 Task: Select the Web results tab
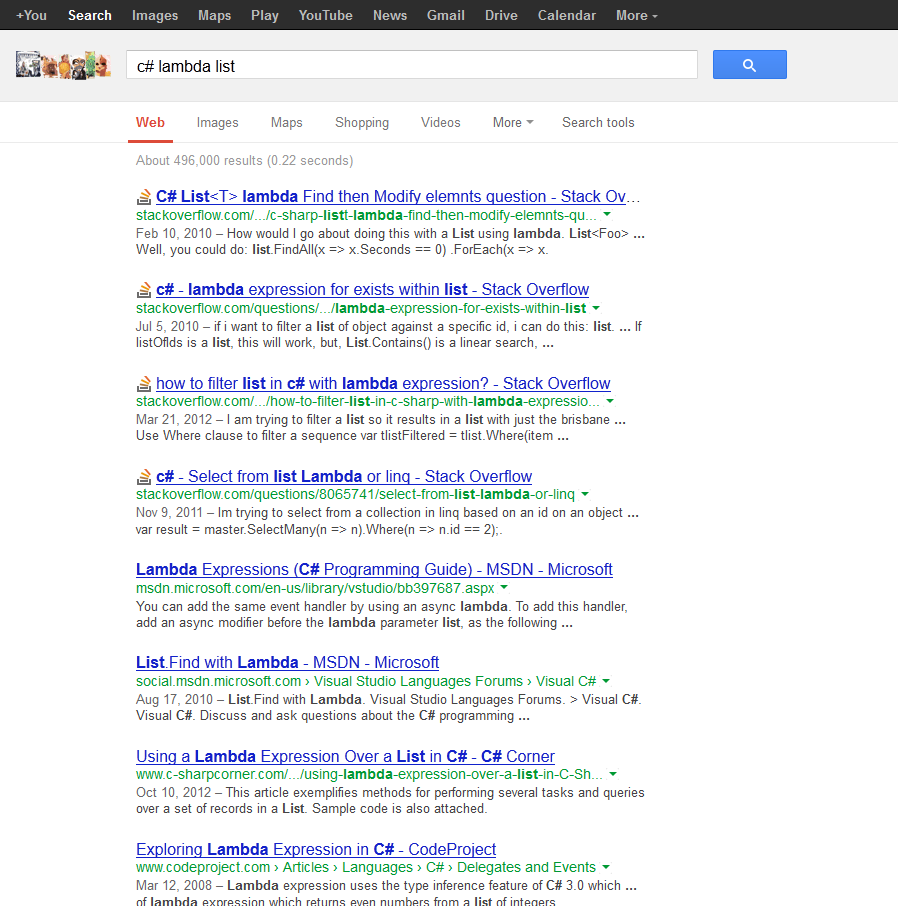coord(150,122)
